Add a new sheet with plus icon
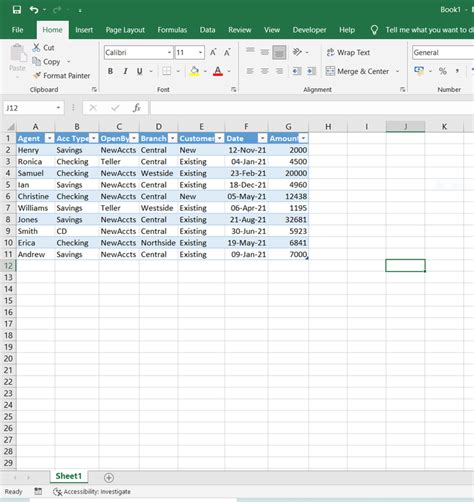This screenshot has width=474, height=502. (x=109, y=478)
